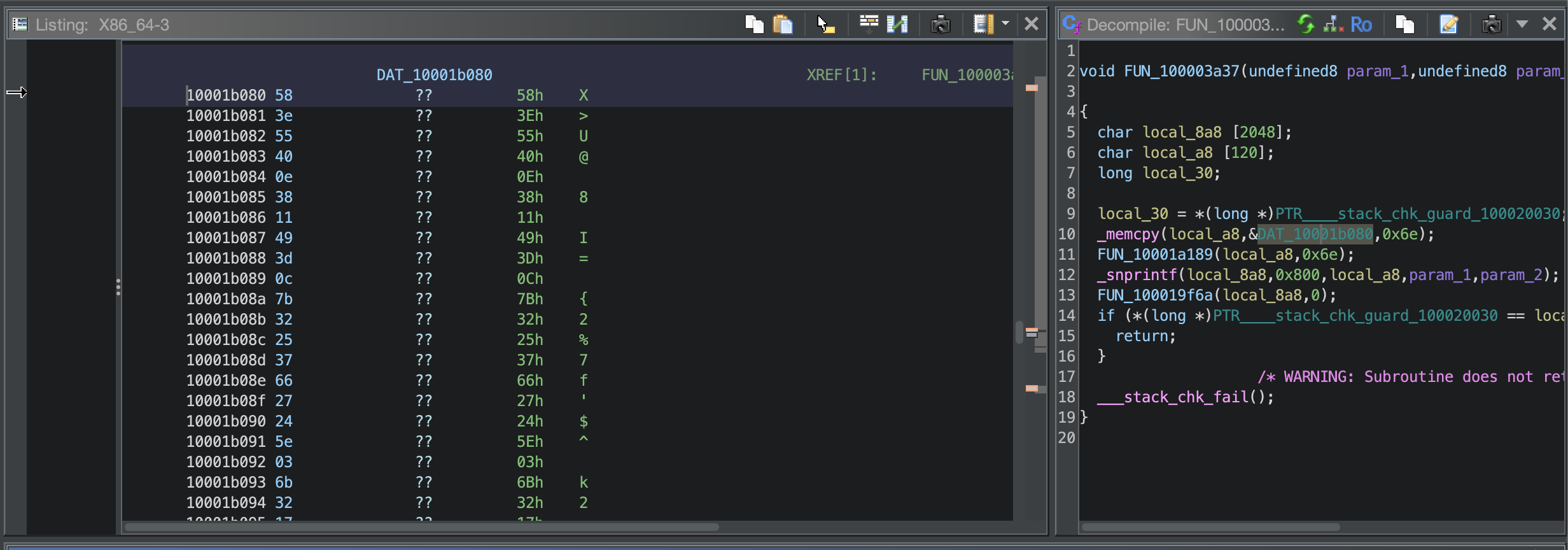Open the Decompile control flow graph icon

pos(1334,24)
